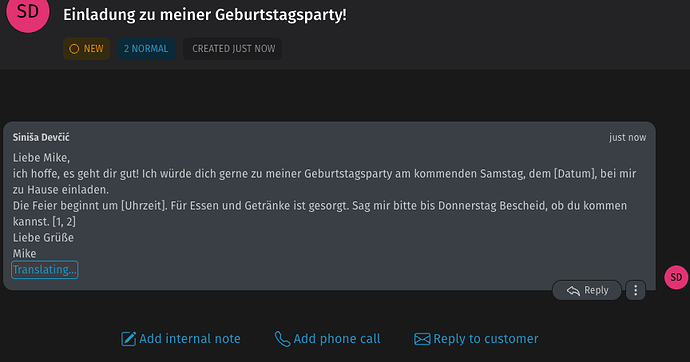Click the sender name Siniša Devčić
The width and height of the screenshot is (690, 362).
click(x=41, y=137)
